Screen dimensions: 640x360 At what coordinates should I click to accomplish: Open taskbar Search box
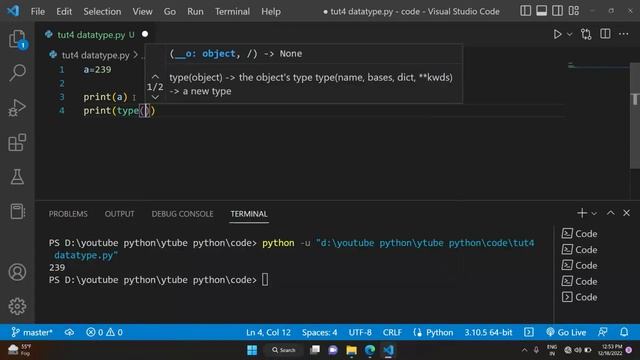tap(283, 350)
